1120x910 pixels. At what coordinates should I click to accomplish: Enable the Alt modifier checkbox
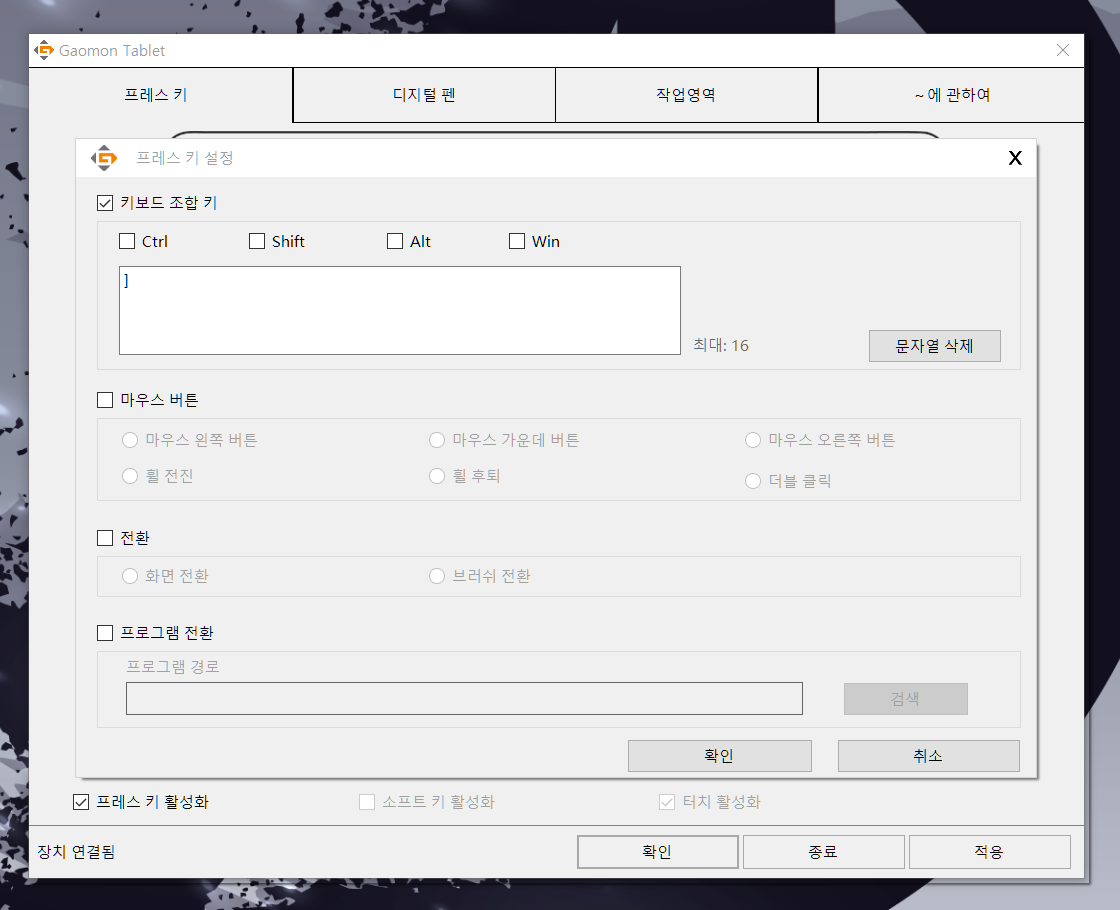tap(395, 241)
